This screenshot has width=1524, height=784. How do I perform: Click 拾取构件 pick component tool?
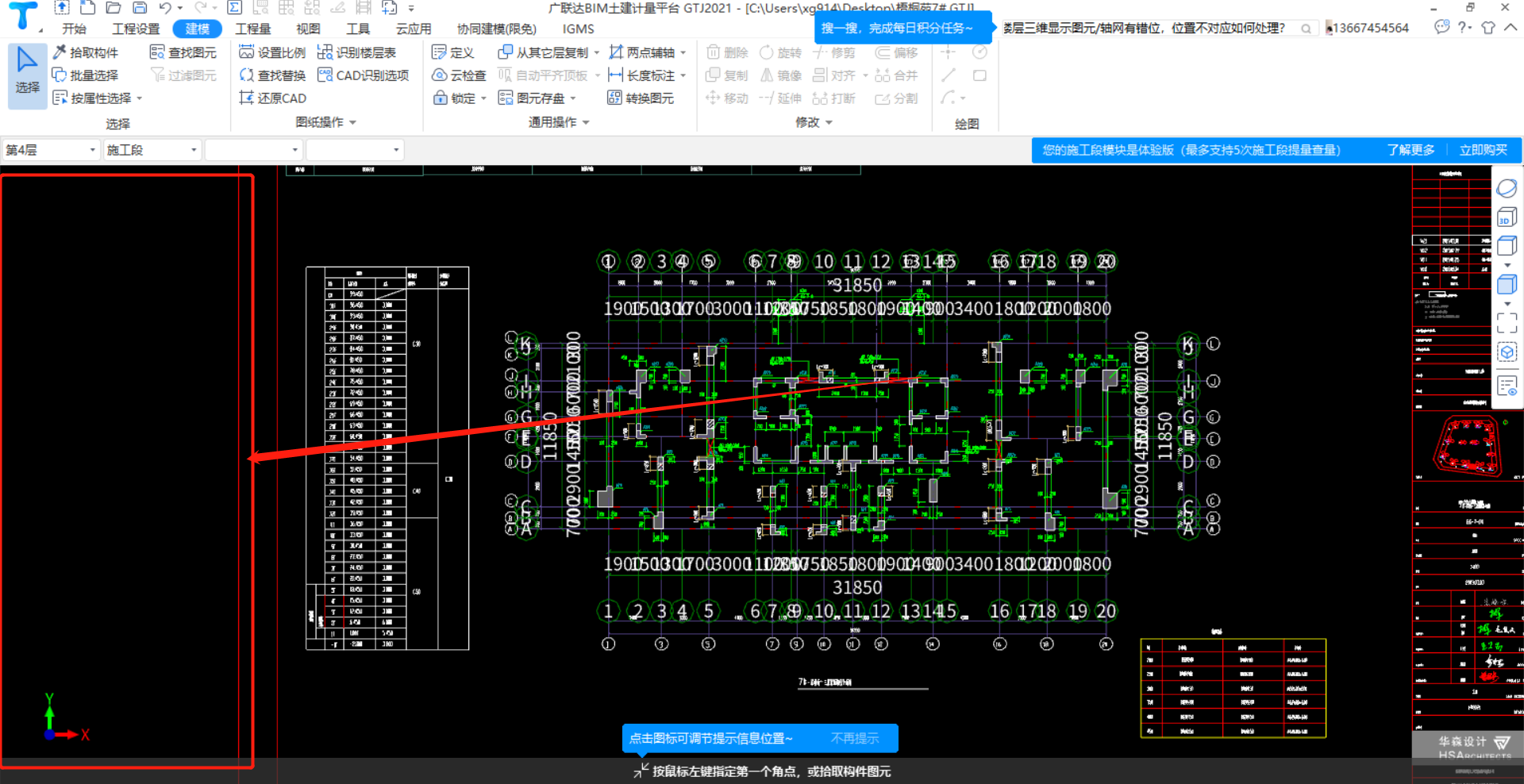click(86, 52)
